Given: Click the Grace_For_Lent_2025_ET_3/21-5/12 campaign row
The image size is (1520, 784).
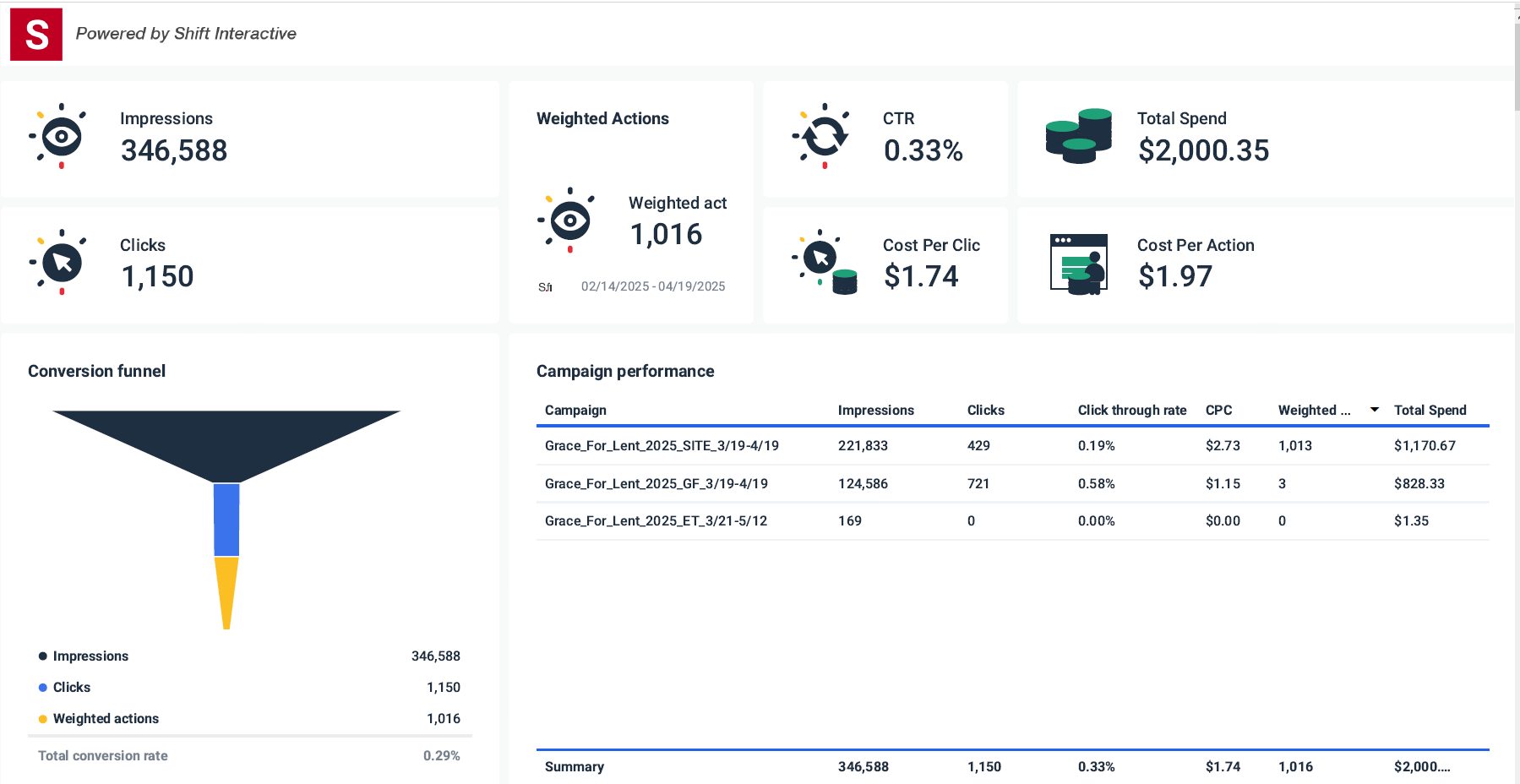Looking at the screenshot, I should point(656,520).
